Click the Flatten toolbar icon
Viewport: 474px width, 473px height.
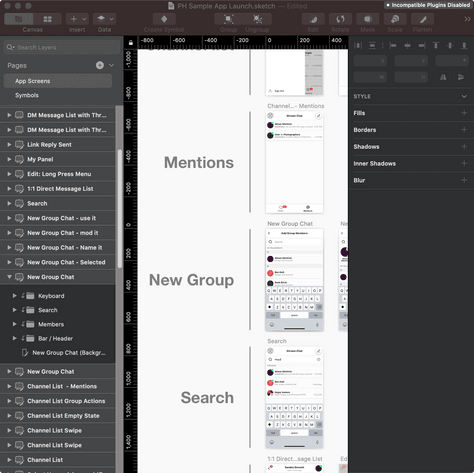click(x=422, y=19)
